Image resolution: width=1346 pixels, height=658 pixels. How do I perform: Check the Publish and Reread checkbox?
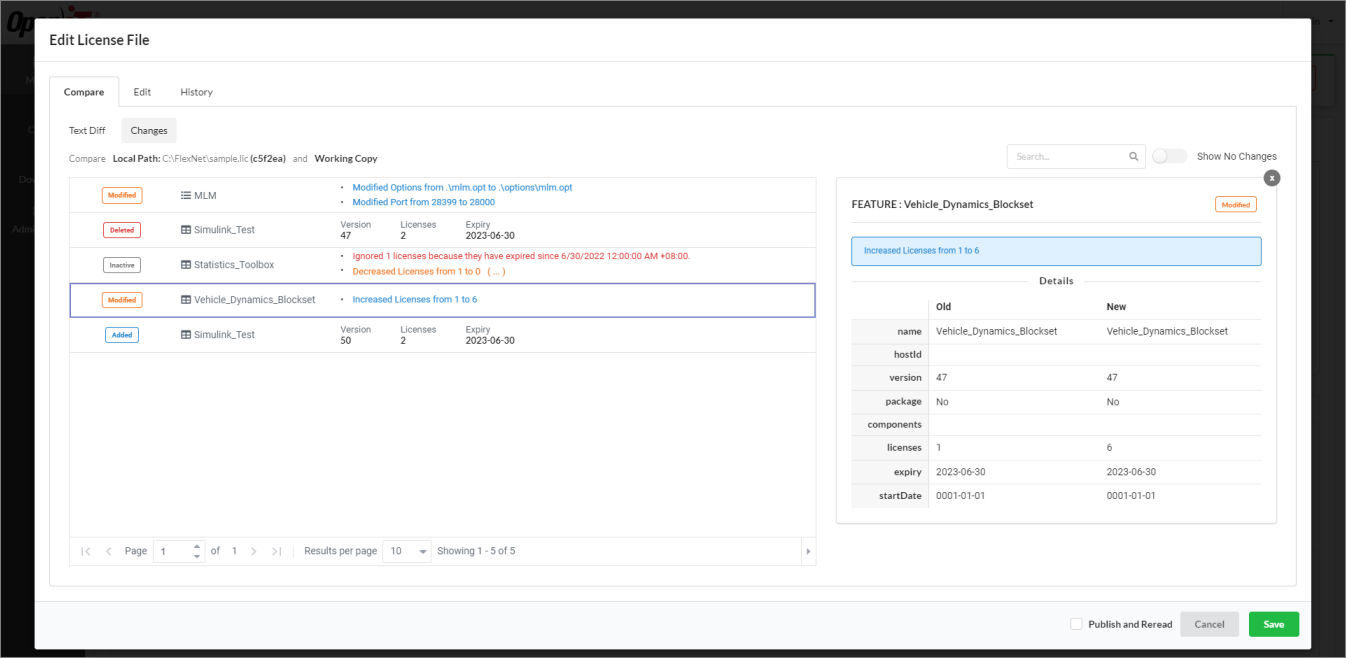click(x=1076, y=623)
